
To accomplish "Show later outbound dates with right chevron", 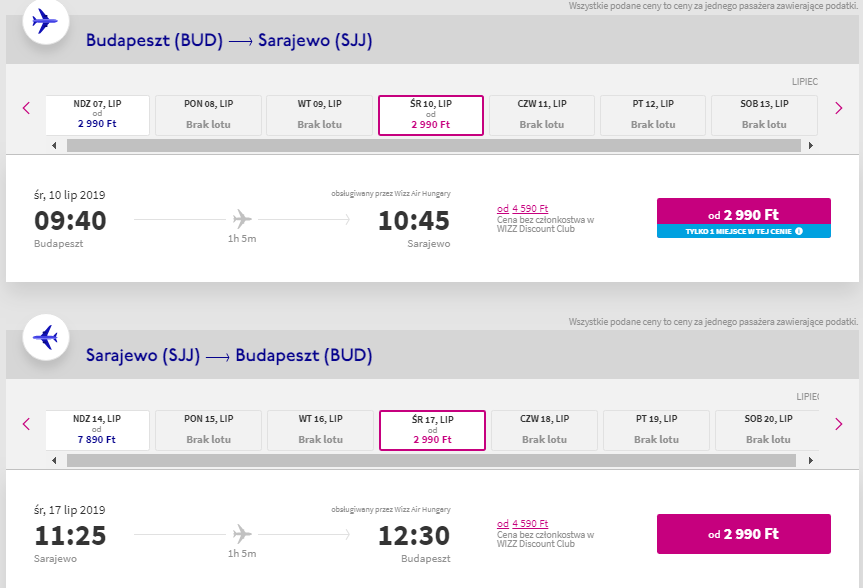I will point(838,108).
